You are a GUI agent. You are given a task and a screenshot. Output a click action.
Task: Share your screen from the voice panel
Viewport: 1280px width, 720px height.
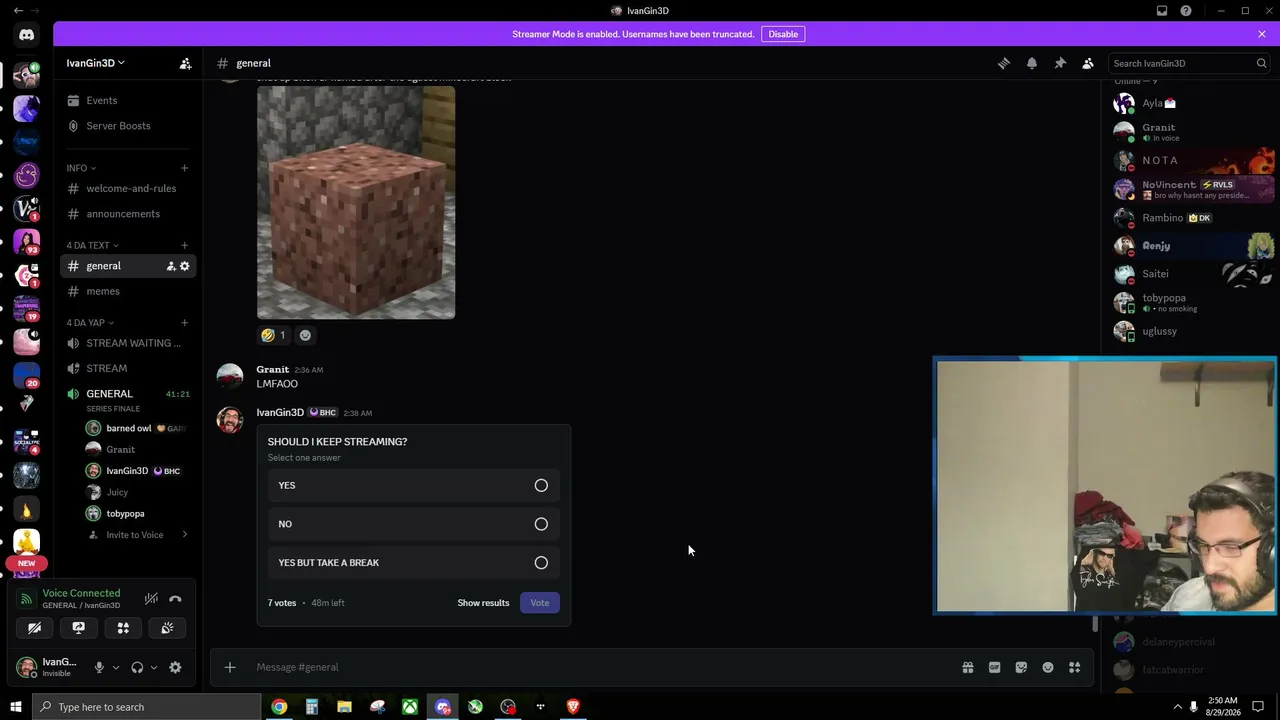coord(79,628)
